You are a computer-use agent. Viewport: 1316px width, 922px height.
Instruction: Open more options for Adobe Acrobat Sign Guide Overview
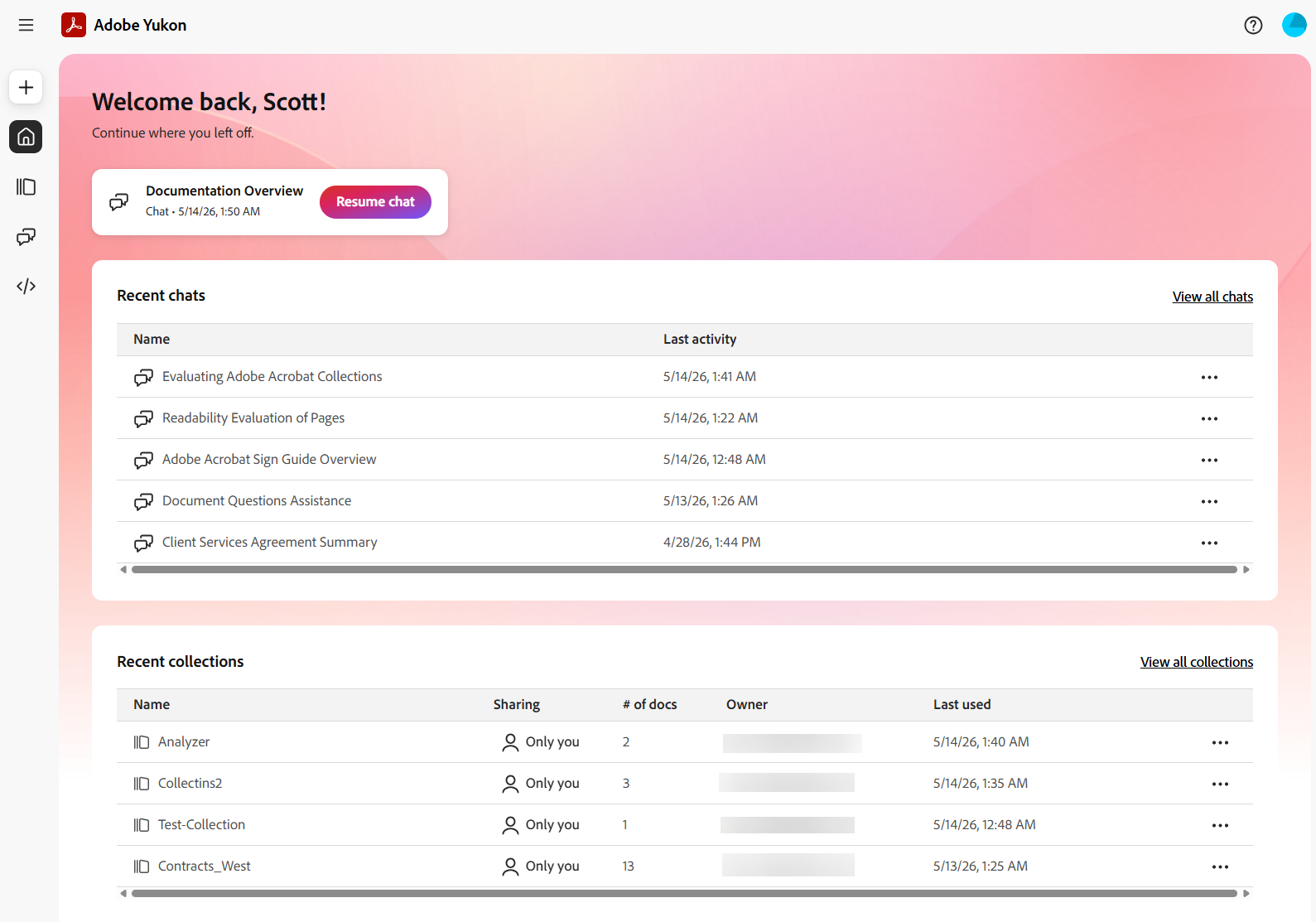(x=1209, y=460)
